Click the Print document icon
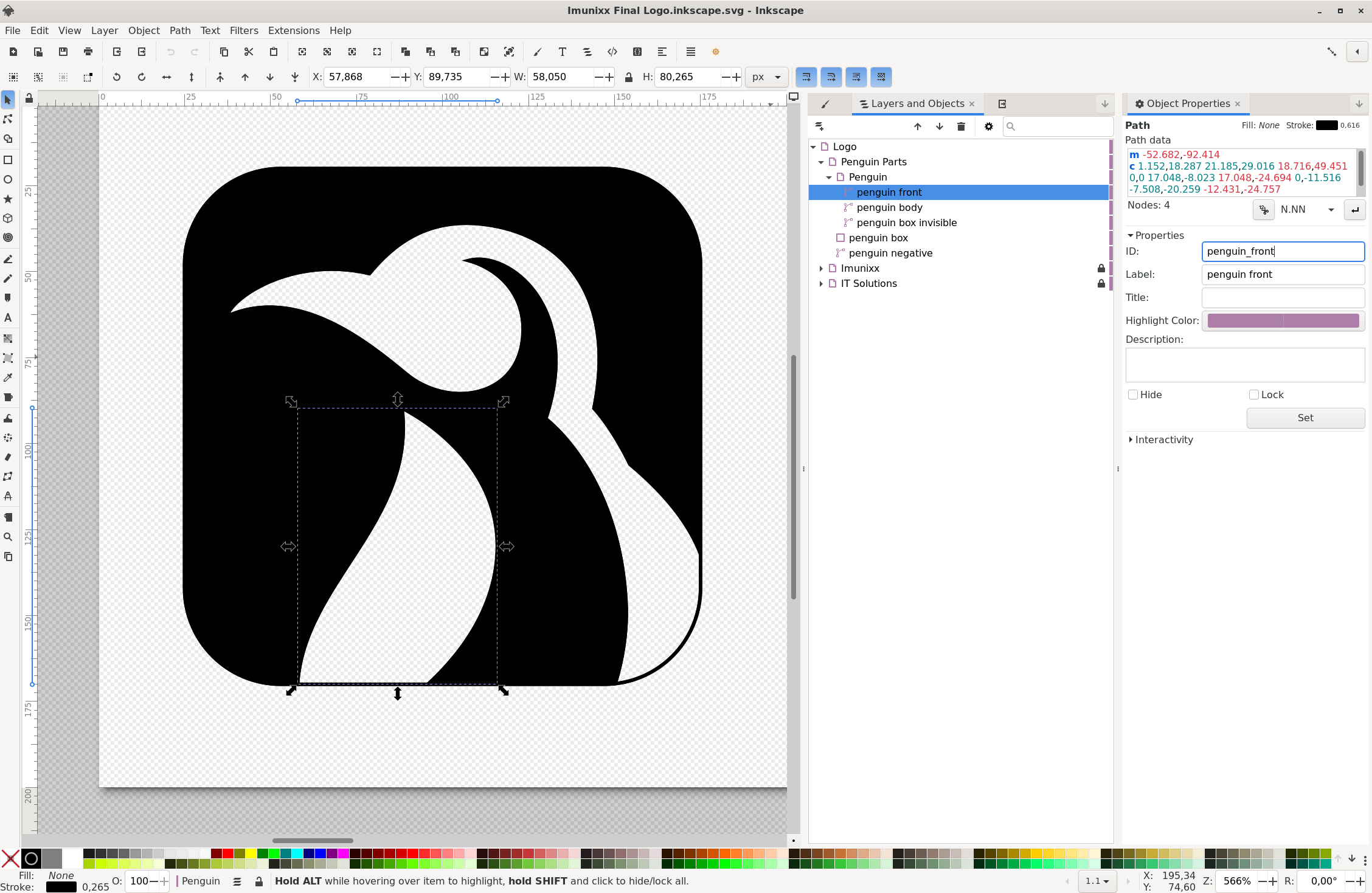 pos(88,52)
